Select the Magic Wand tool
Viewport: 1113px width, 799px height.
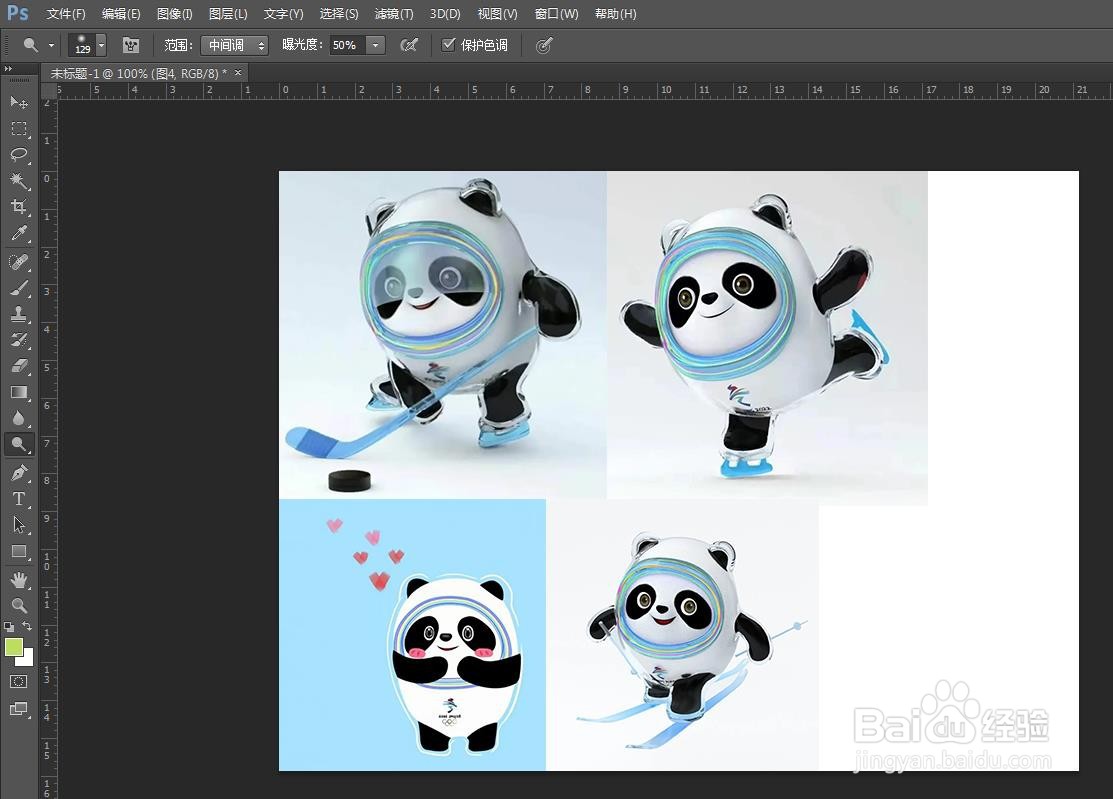pyautogui.click(x=19, y=181)
